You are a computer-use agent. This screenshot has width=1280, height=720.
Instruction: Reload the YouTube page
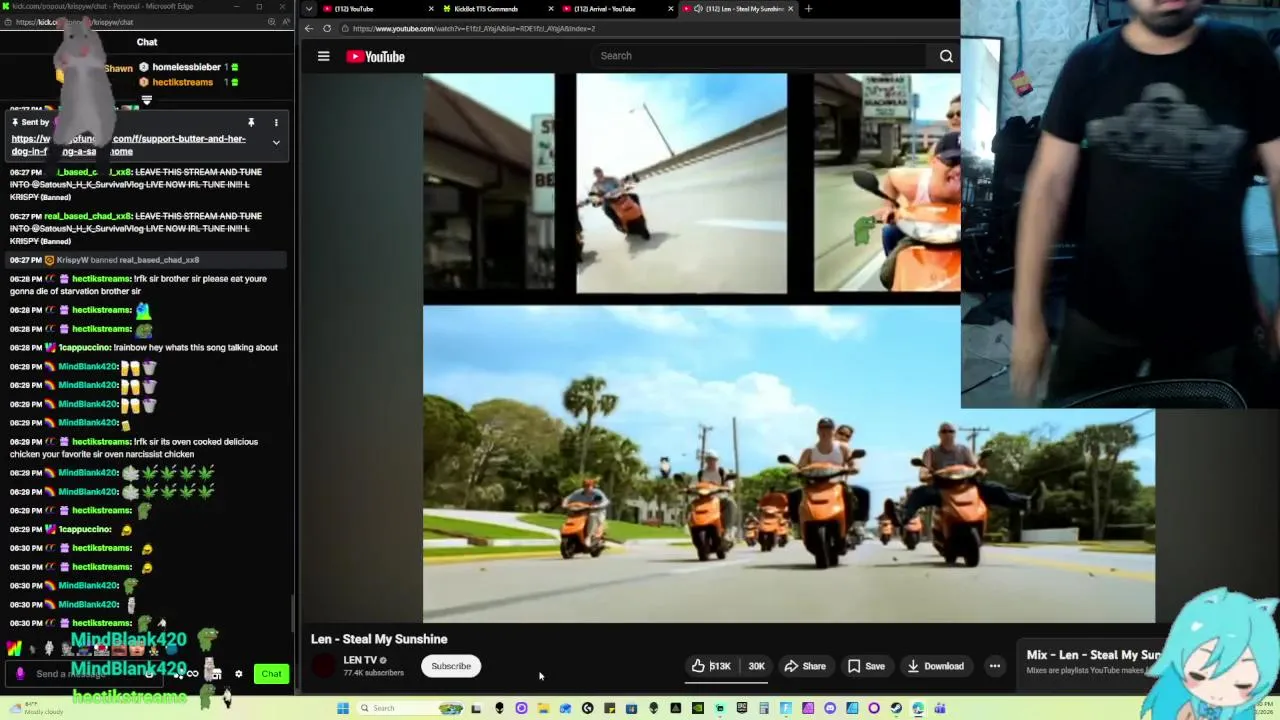327,28
